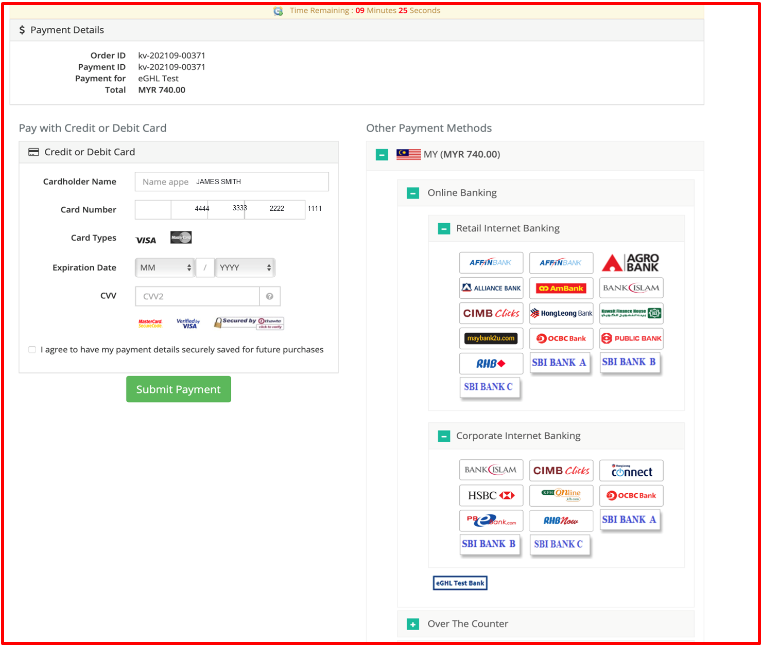
Task: Select Bank Islam under Corporate Internet Banking
Action: tap(491, 470)
